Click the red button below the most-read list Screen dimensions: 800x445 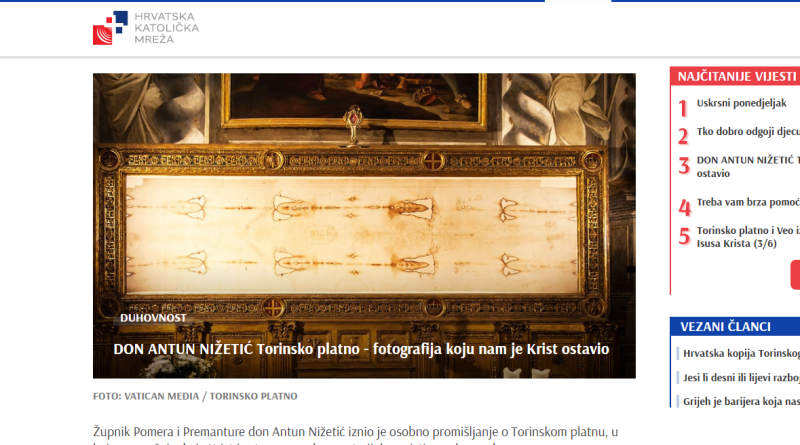(x=795, y=275)
